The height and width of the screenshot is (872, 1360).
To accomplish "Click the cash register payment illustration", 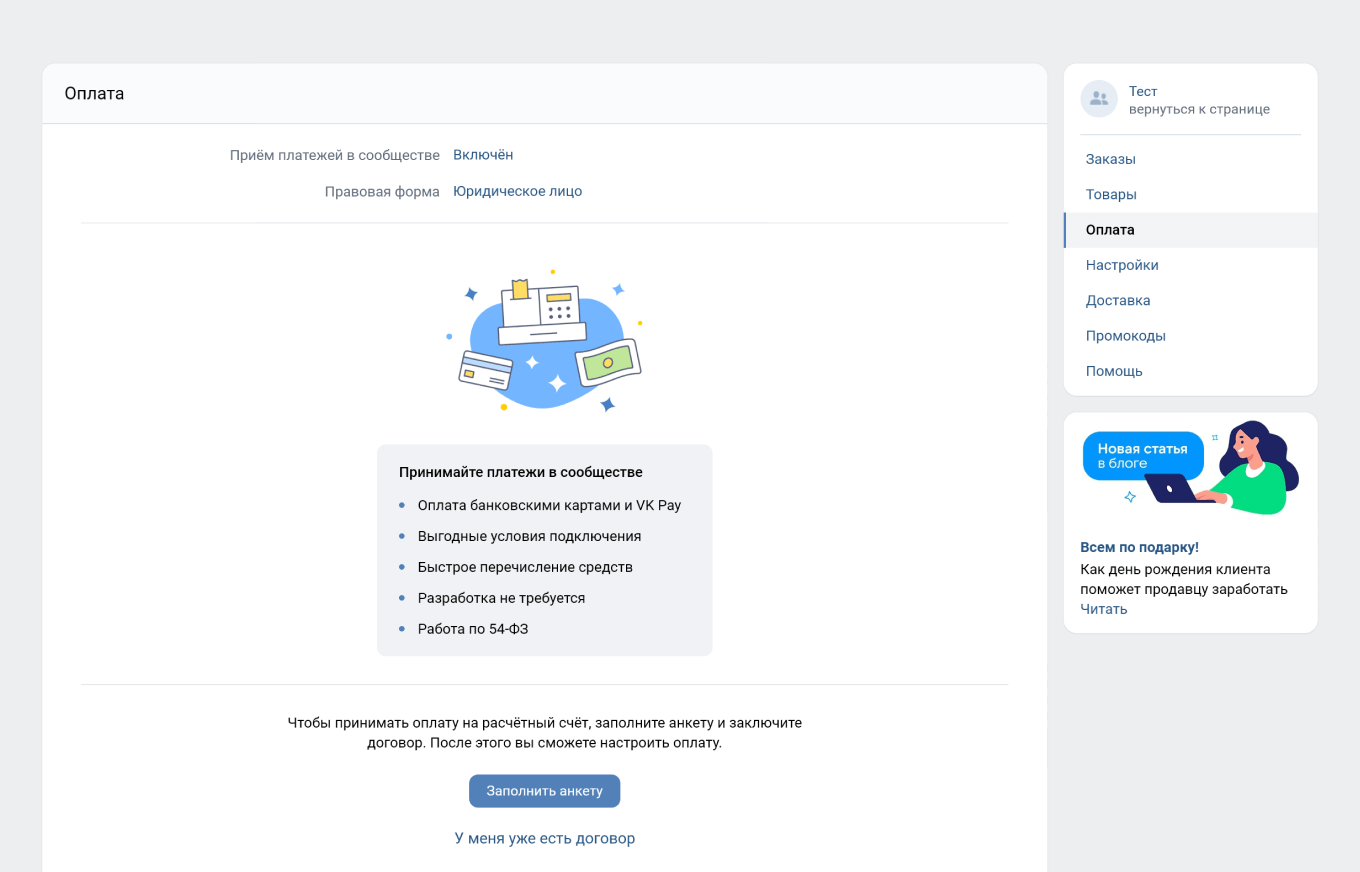I will (544, 340).
